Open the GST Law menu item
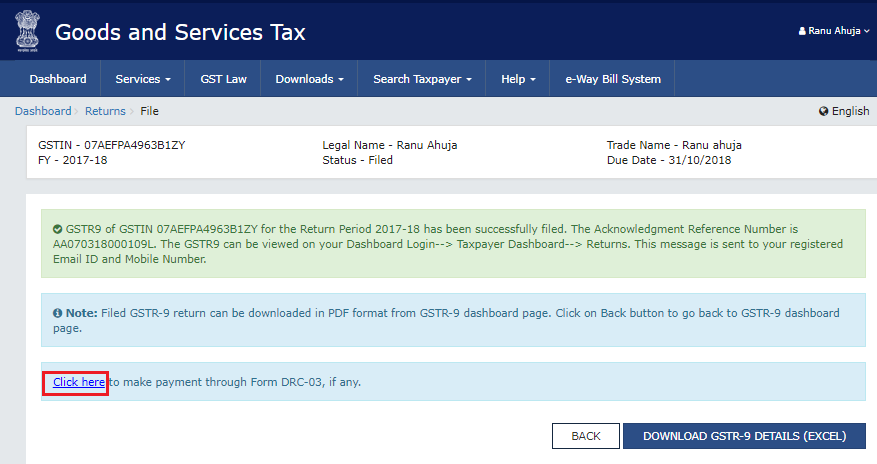Image resolution: width=877 pixels, height=464 pixels. coord(223,79)
